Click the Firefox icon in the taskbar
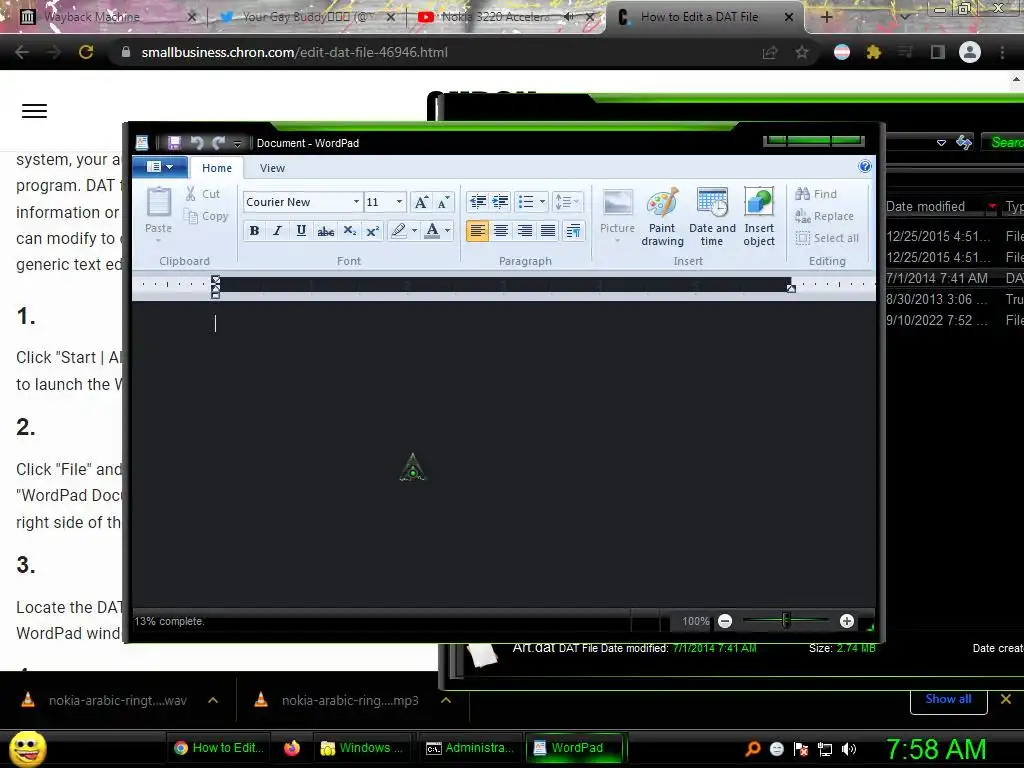 tap(291, 748)
